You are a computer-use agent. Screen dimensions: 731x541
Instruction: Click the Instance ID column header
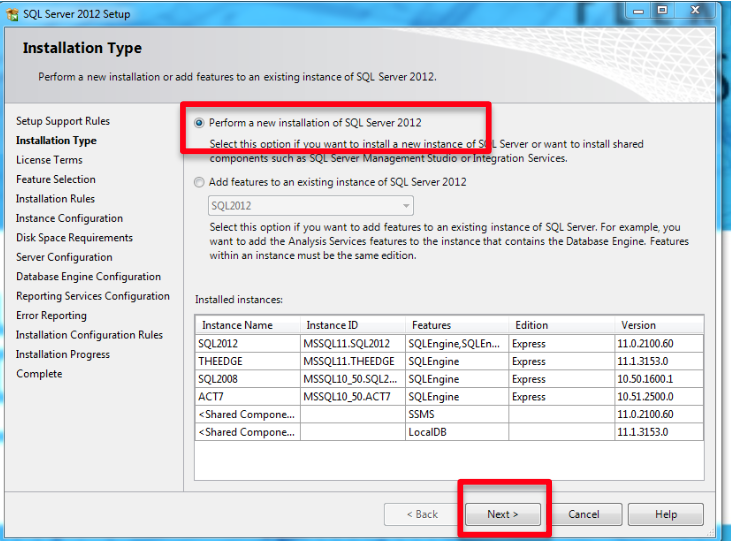tap(352, 325)
